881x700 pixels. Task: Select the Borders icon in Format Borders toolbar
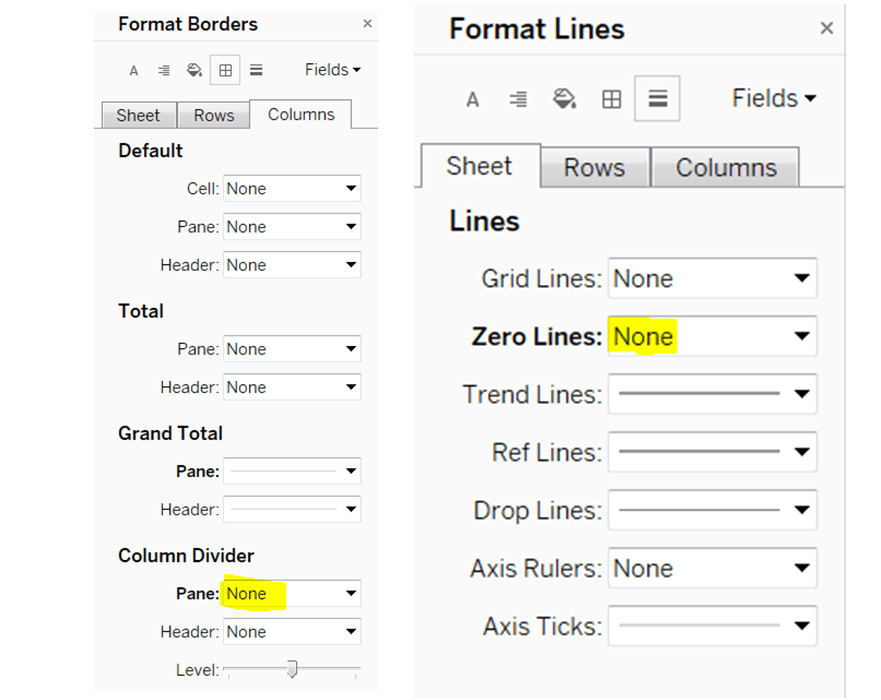224,70
